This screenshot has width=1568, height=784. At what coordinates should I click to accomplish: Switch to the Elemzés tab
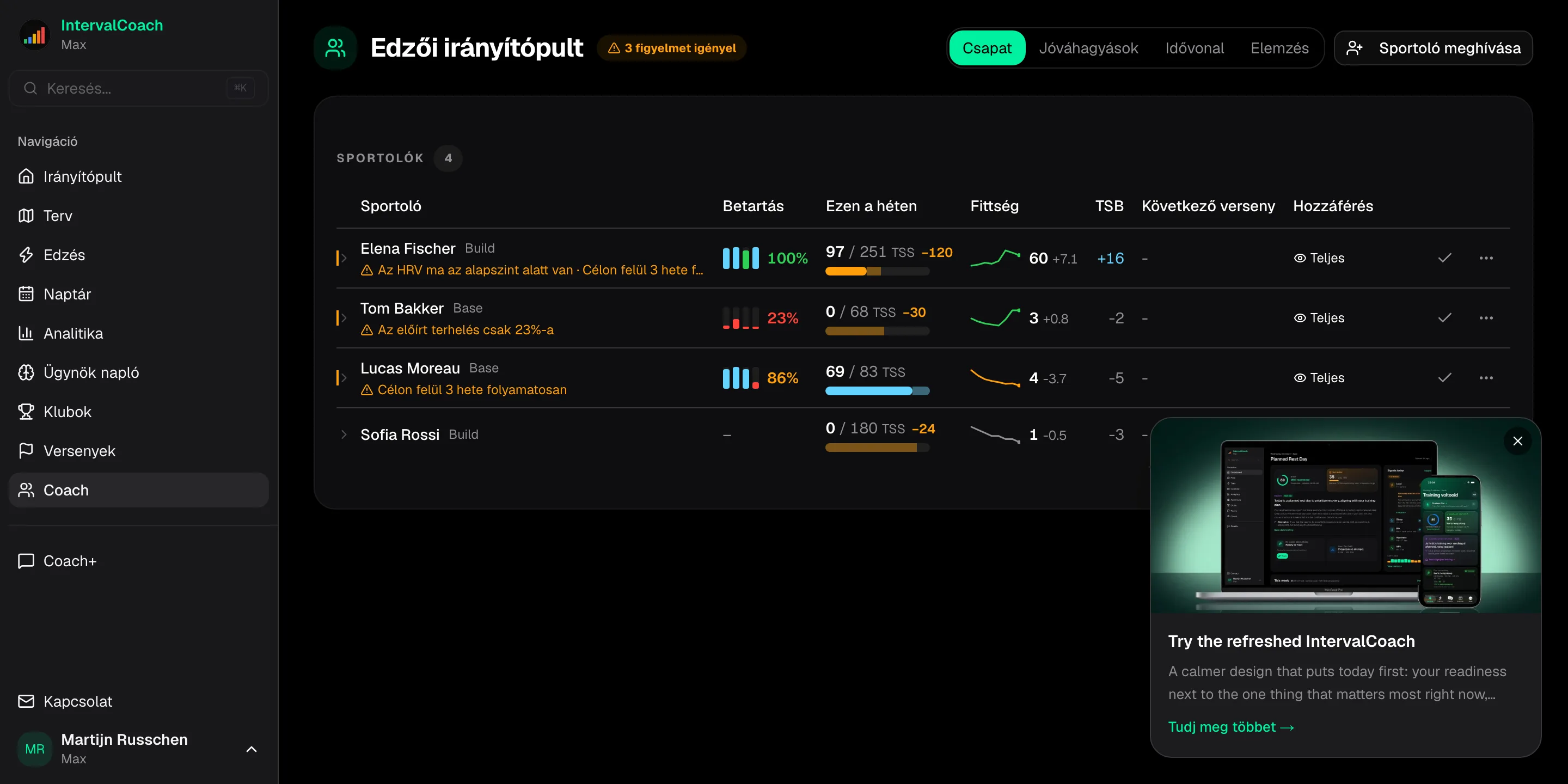pyautogui.click(x=1279, y=48)
